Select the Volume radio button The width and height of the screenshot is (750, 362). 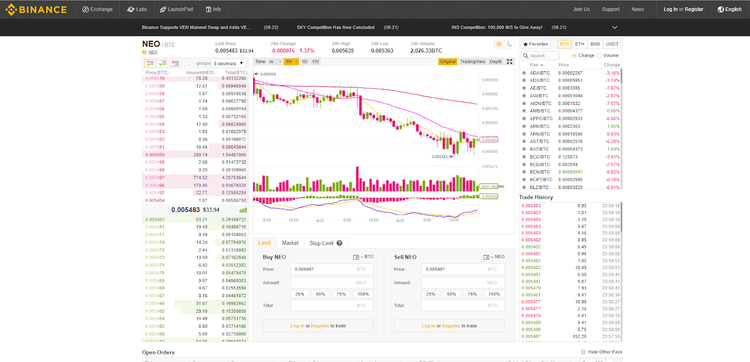click(599, 55)
